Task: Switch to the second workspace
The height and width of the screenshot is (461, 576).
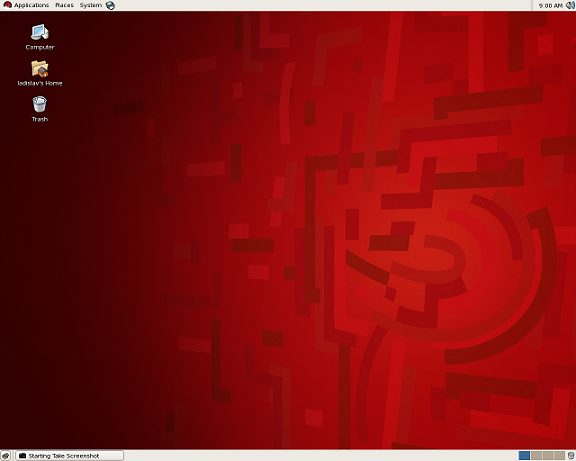Action: pos(536,456)
